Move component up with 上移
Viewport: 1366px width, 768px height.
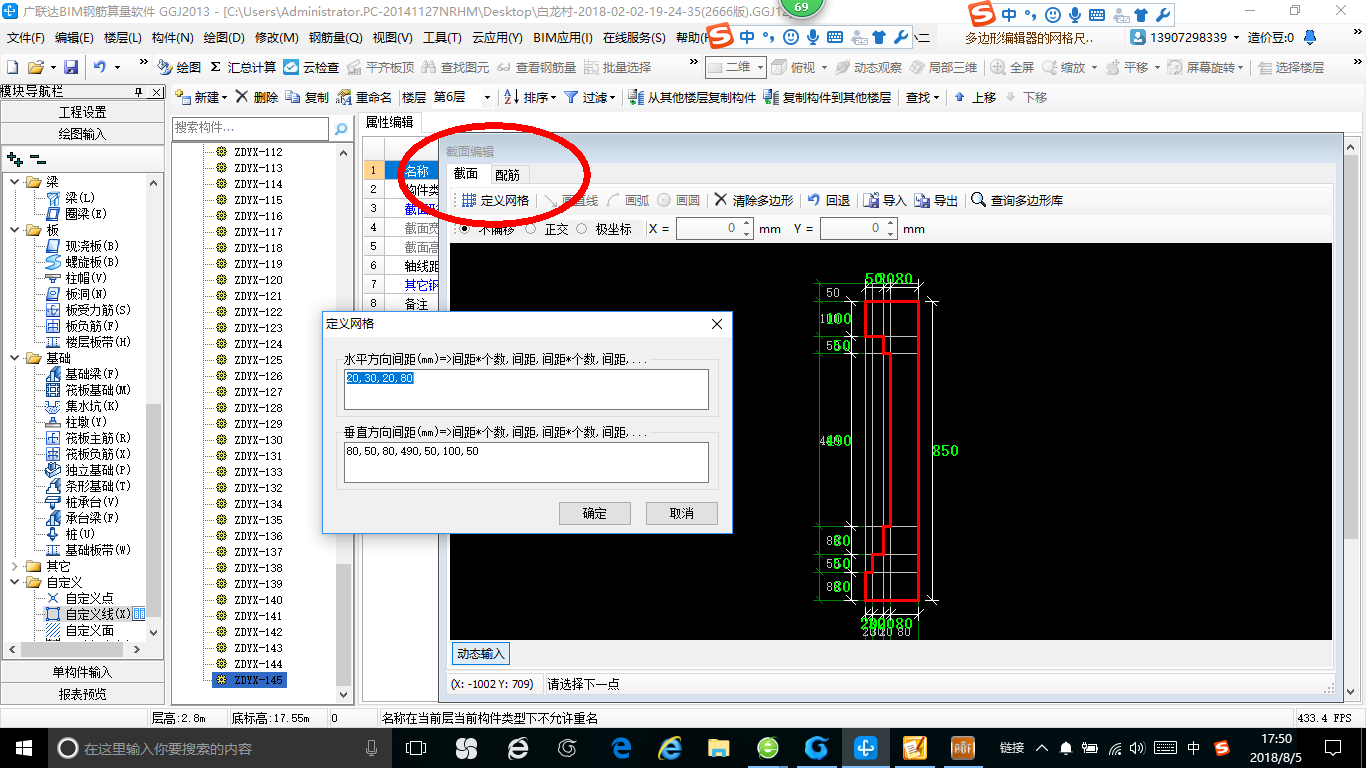(x=975, y=97)
